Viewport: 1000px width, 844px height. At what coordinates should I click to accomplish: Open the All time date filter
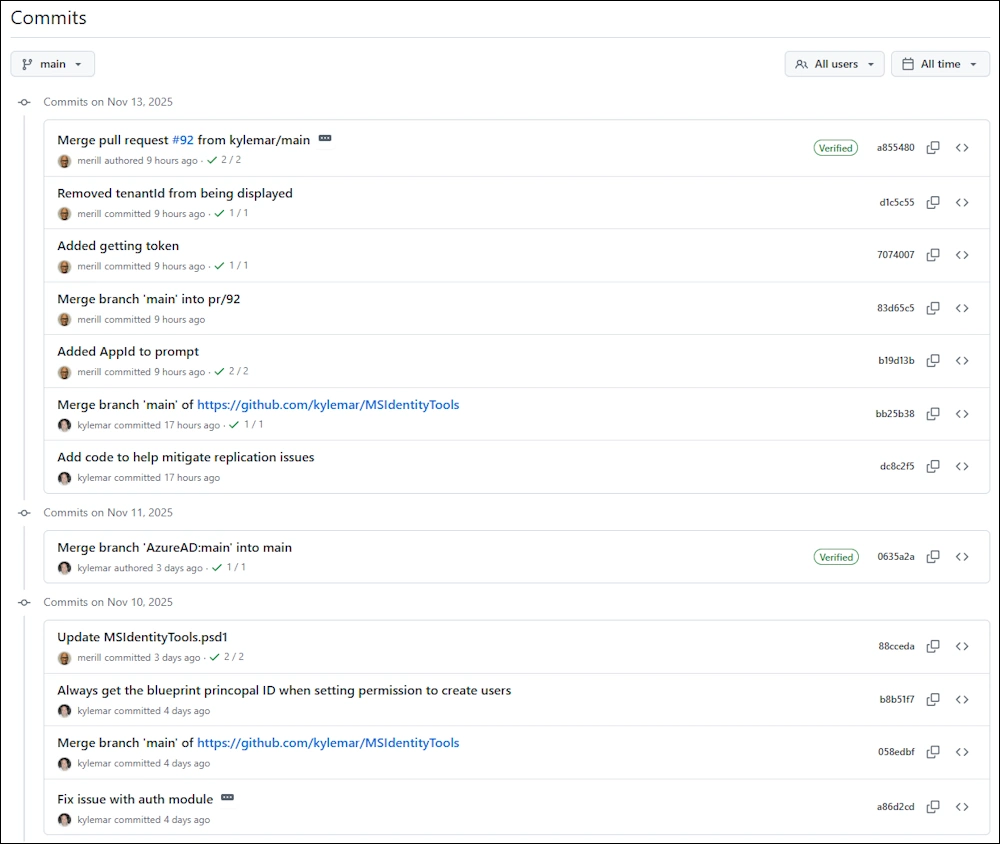[x=940, y=64]
